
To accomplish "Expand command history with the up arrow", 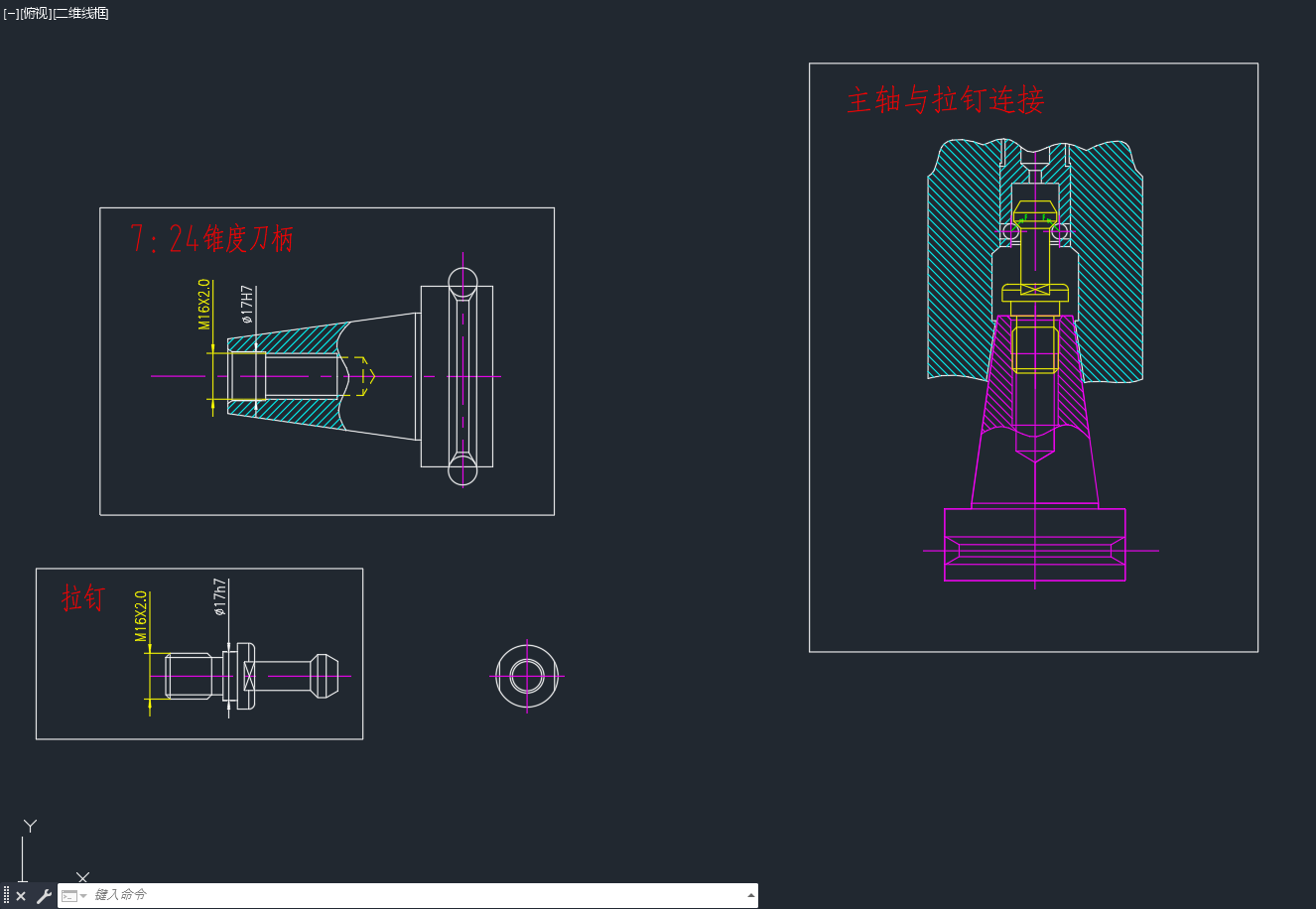I will [750, 895].
